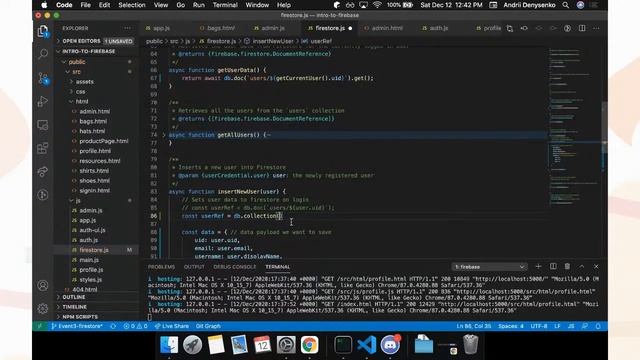Open the Terminal menu in the menu bar
The height and width of the screenshot is (360, 640).
tap(225, 5)
